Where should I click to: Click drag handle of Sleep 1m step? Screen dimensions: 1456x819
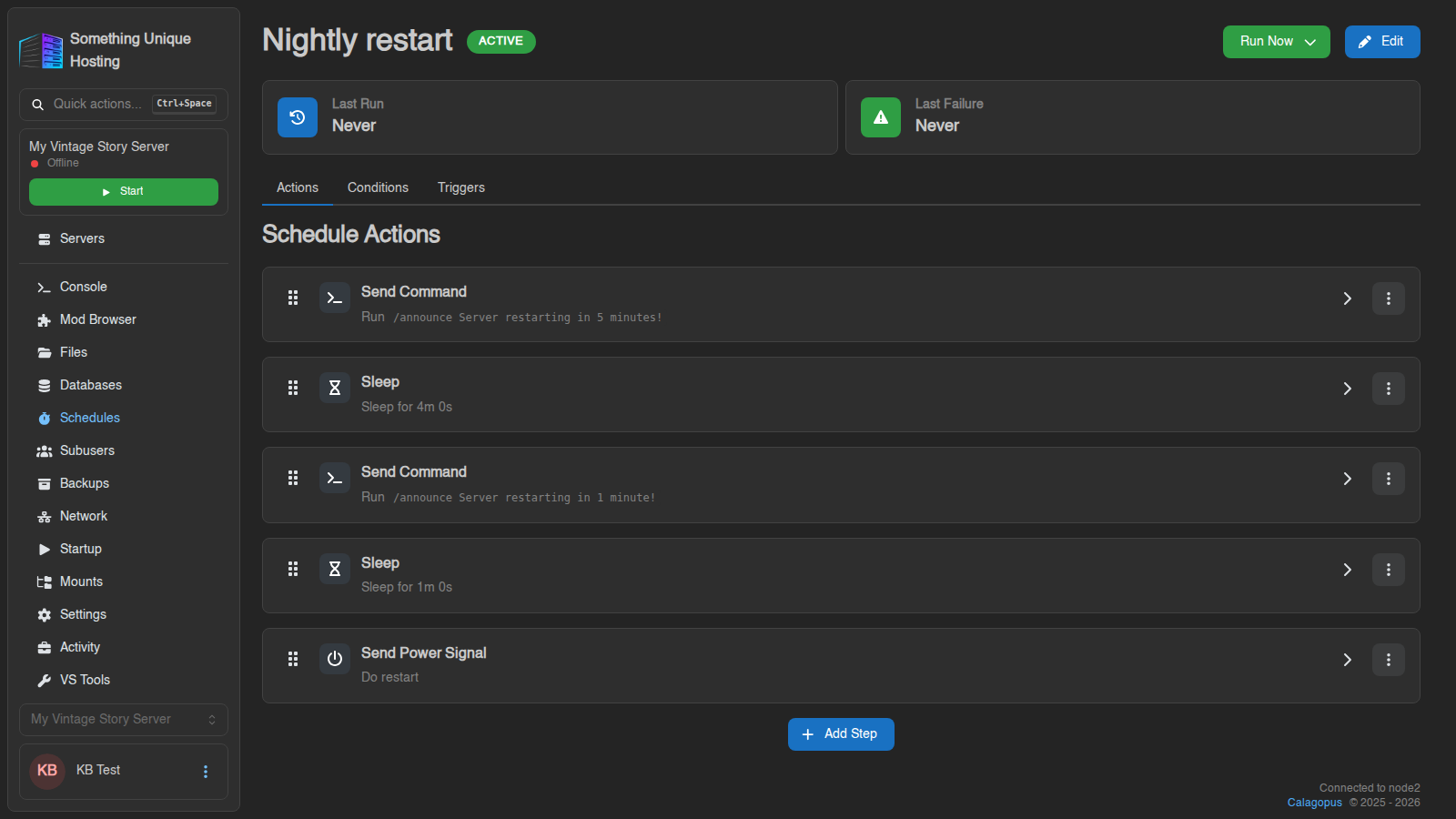[x=293, y=570]
